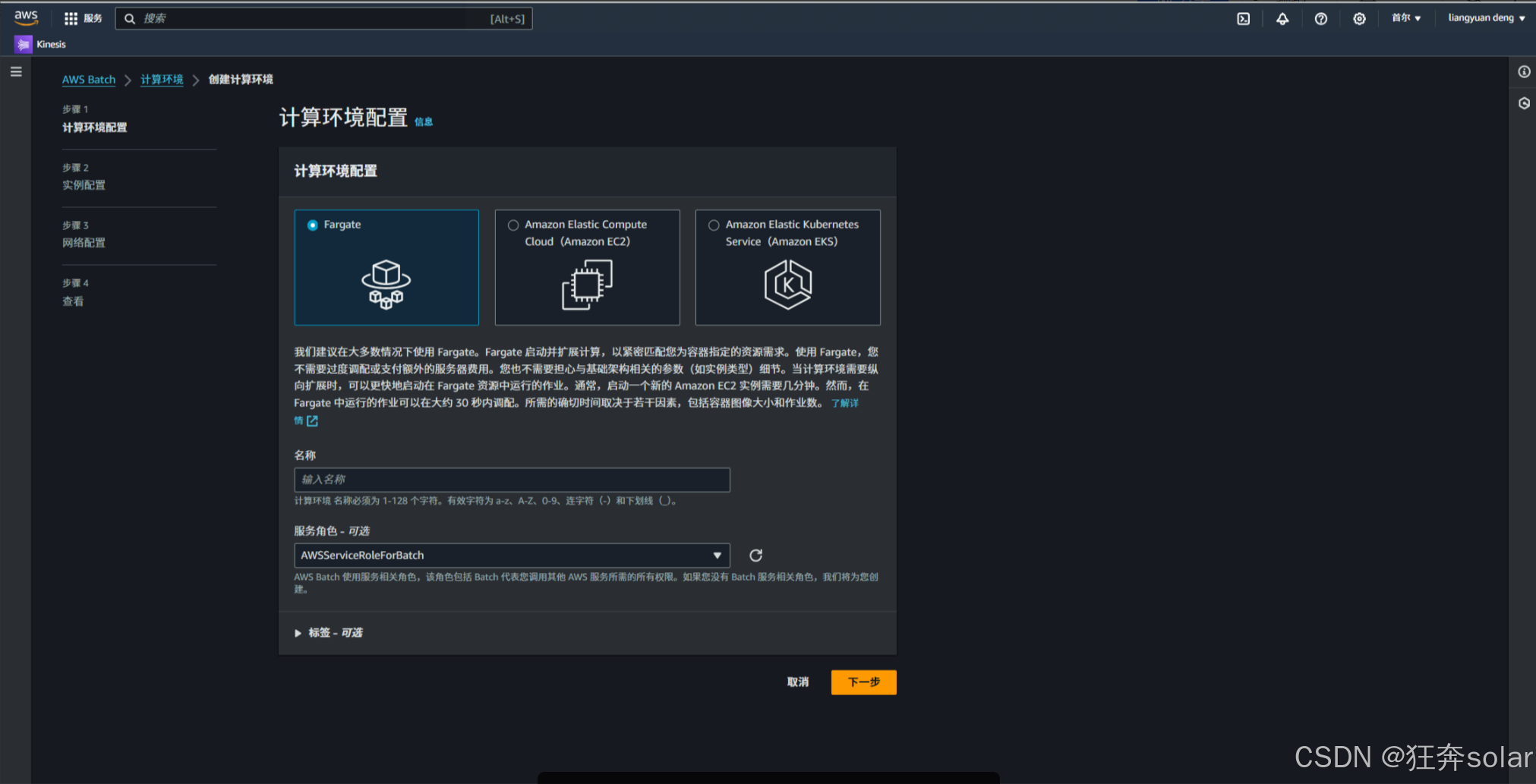Click the 取消 cancel button
The image size is (1536, 784).
[x=798, y=682]
